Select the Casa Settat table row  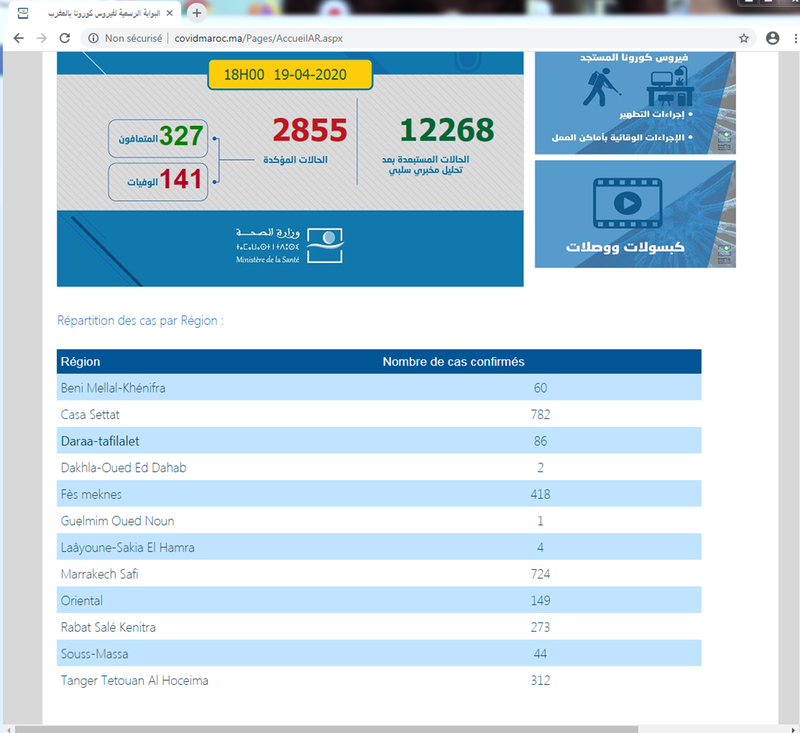(x=379, y=414)
